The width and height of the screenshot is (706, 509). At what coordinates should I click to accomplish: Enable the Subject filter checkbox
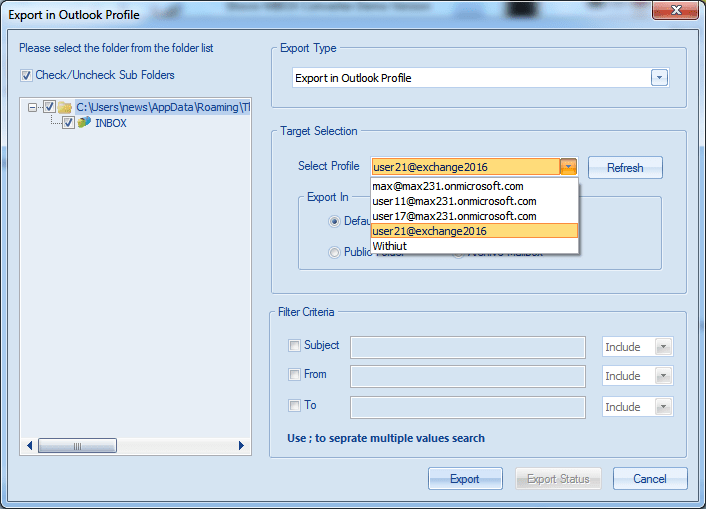point(294,346)
